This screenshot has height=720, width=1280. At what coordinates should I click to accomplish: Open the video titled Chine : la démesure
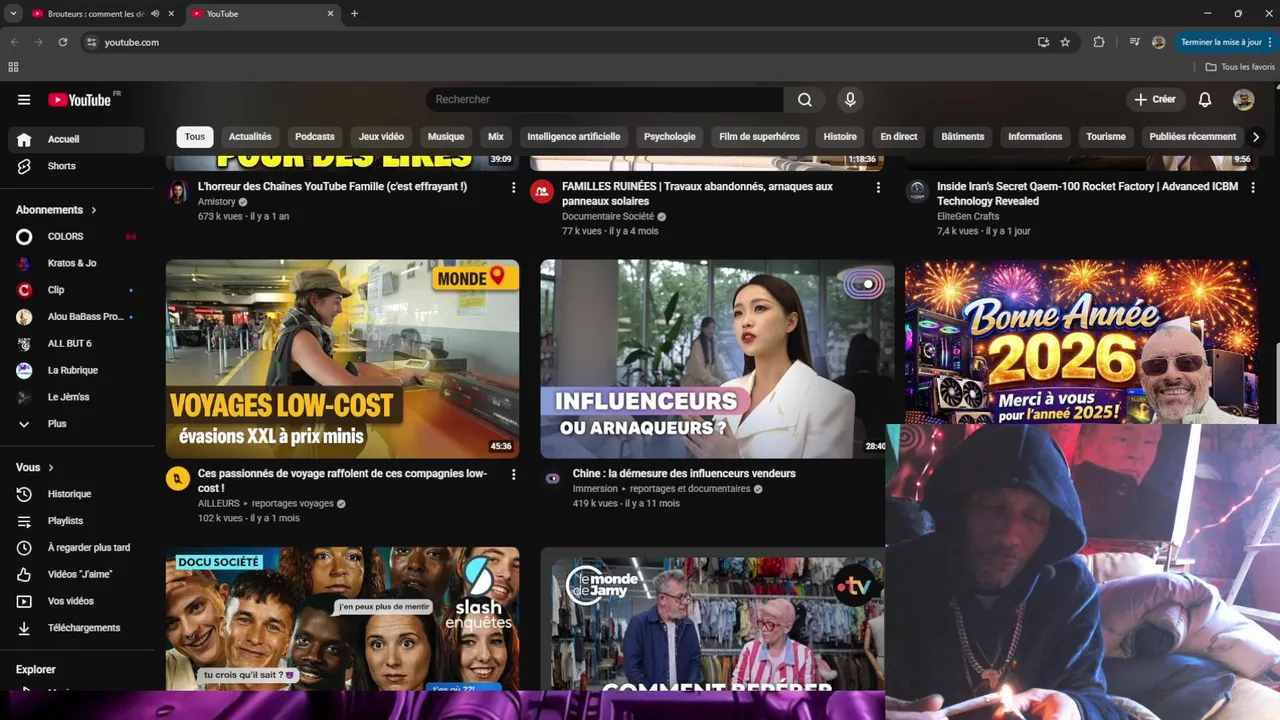pos(684,474)
